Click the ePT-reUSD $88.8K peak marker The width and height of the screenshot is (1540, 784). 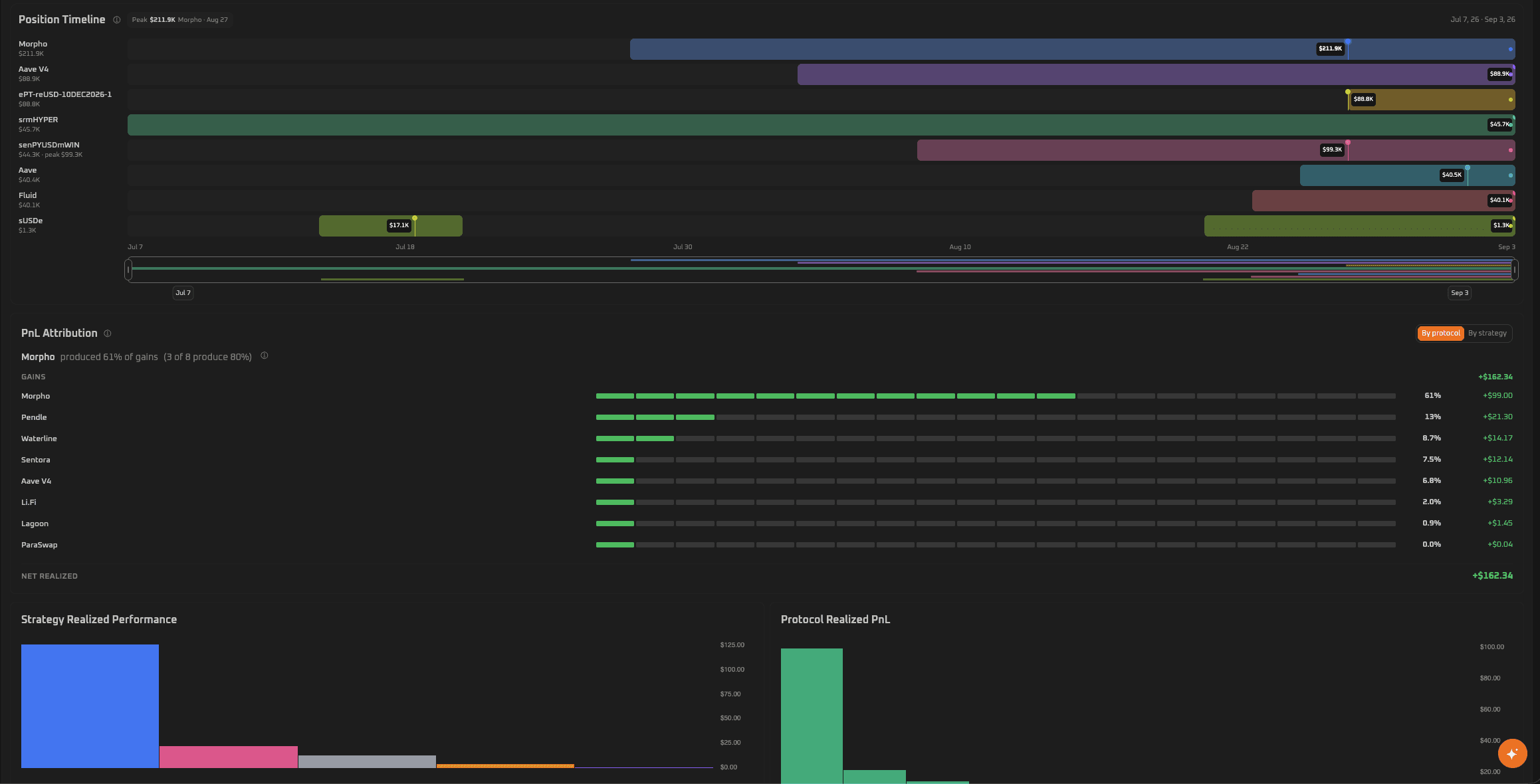pos(1348,92)
